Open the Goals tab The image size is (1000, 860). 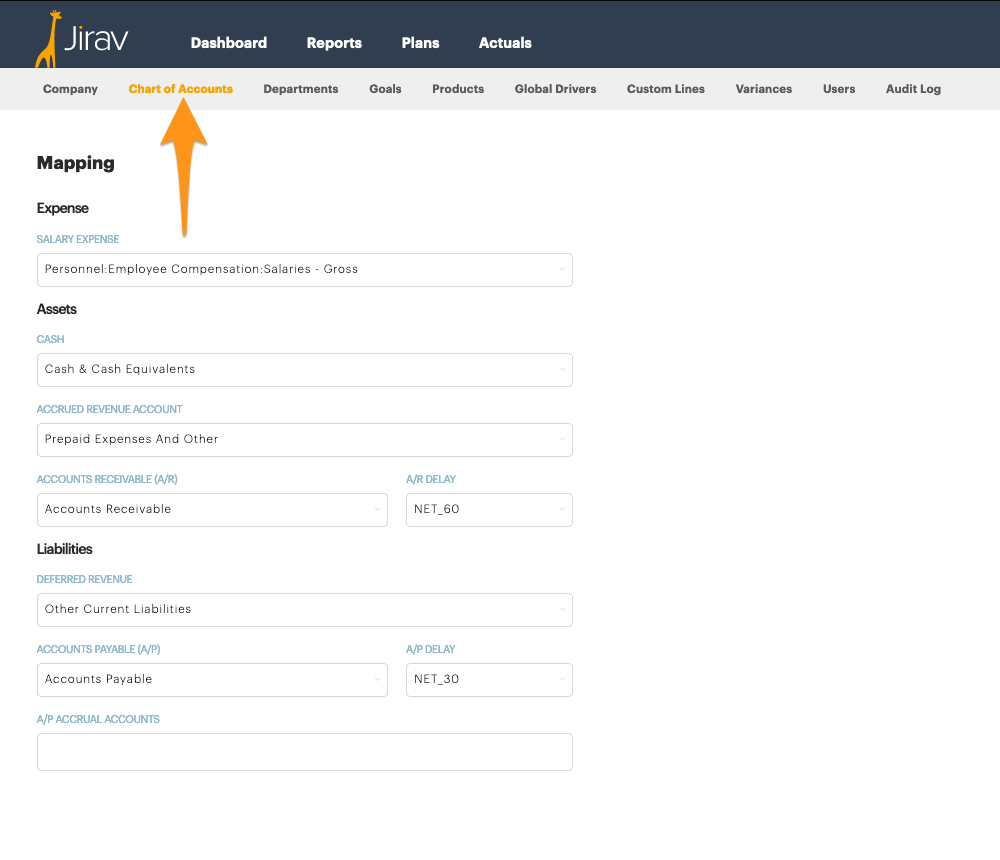385,89
